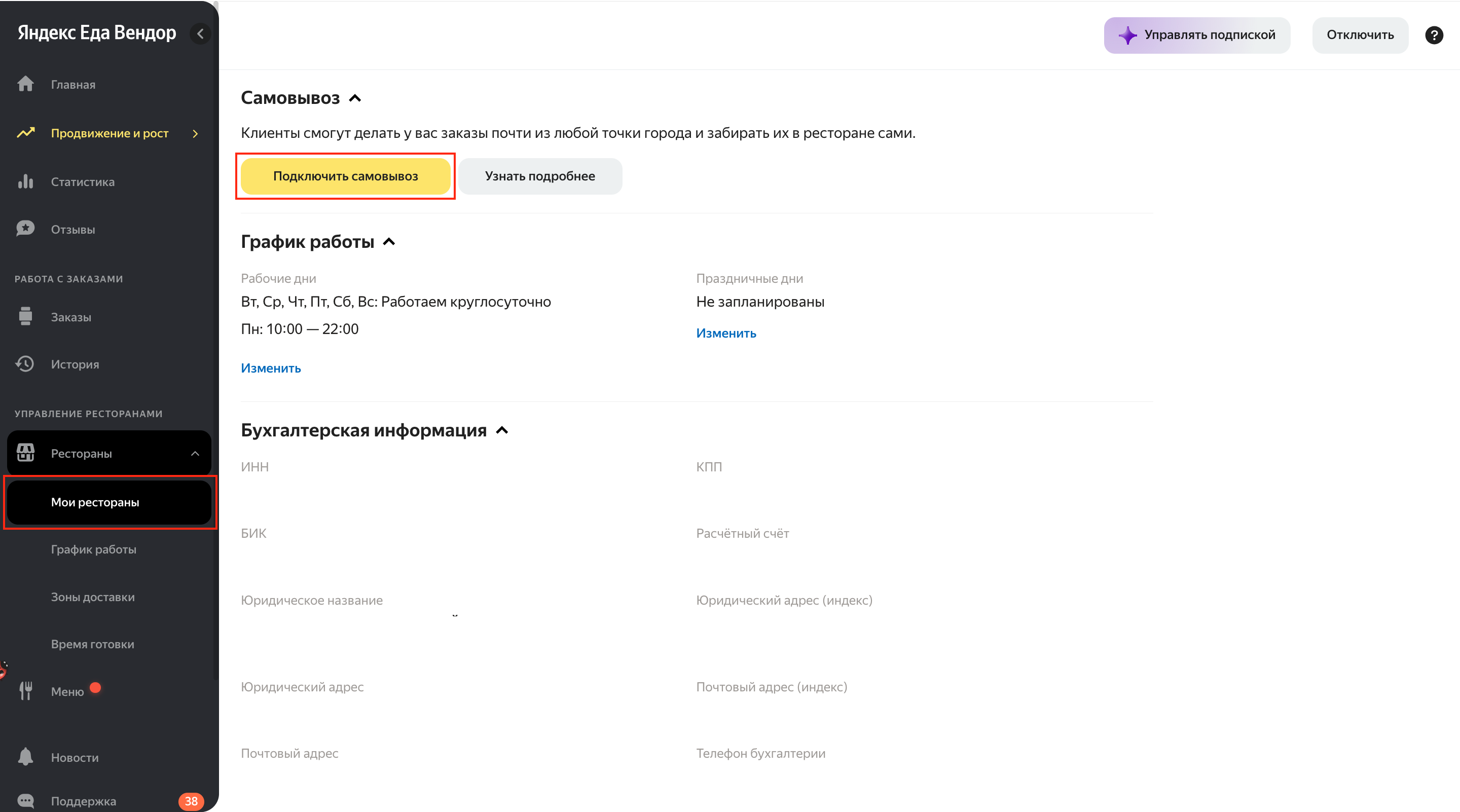The image size is (1460, 812).
Task: Collapse sidebar with the arrow button
Action: click(x=200, y=34)
